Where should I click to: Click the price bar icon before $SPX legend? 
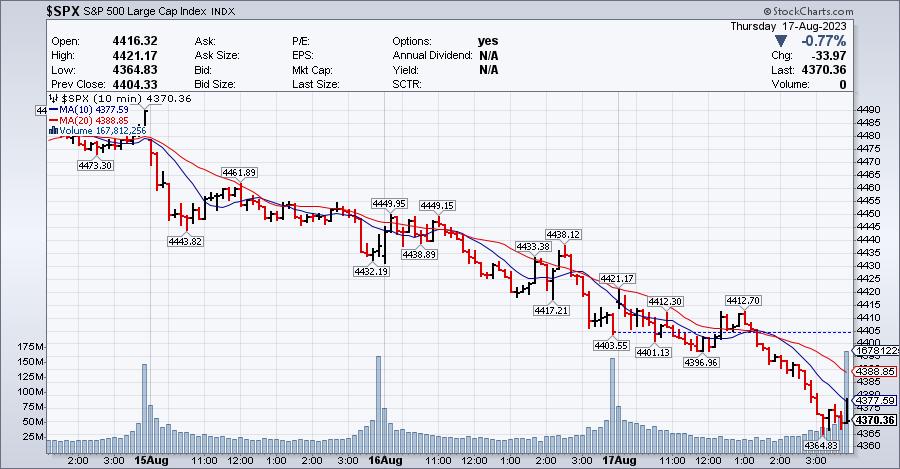pyautogui.click(x=54, y=99)
